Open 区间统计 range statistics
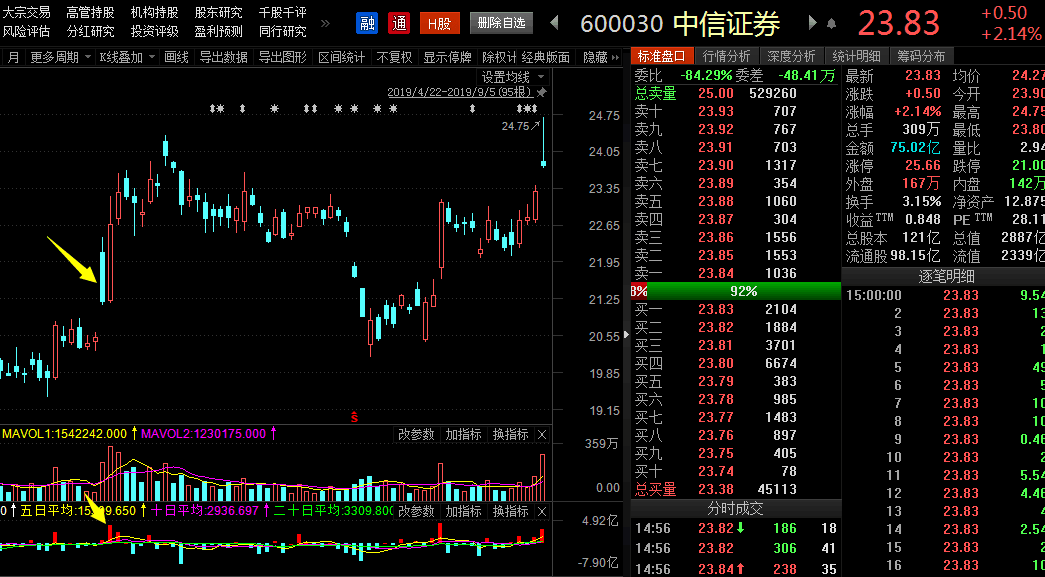The image size is (1045, 577). 341,57
